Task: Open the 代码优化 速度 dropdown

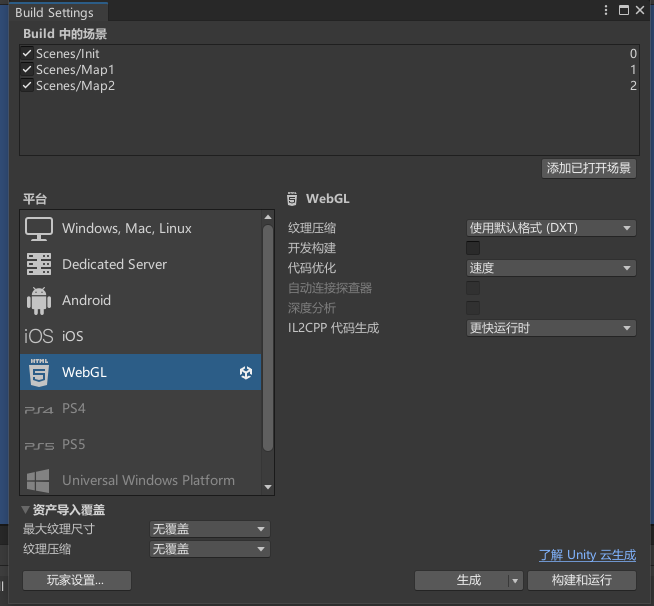Action: tap(551, 268)
